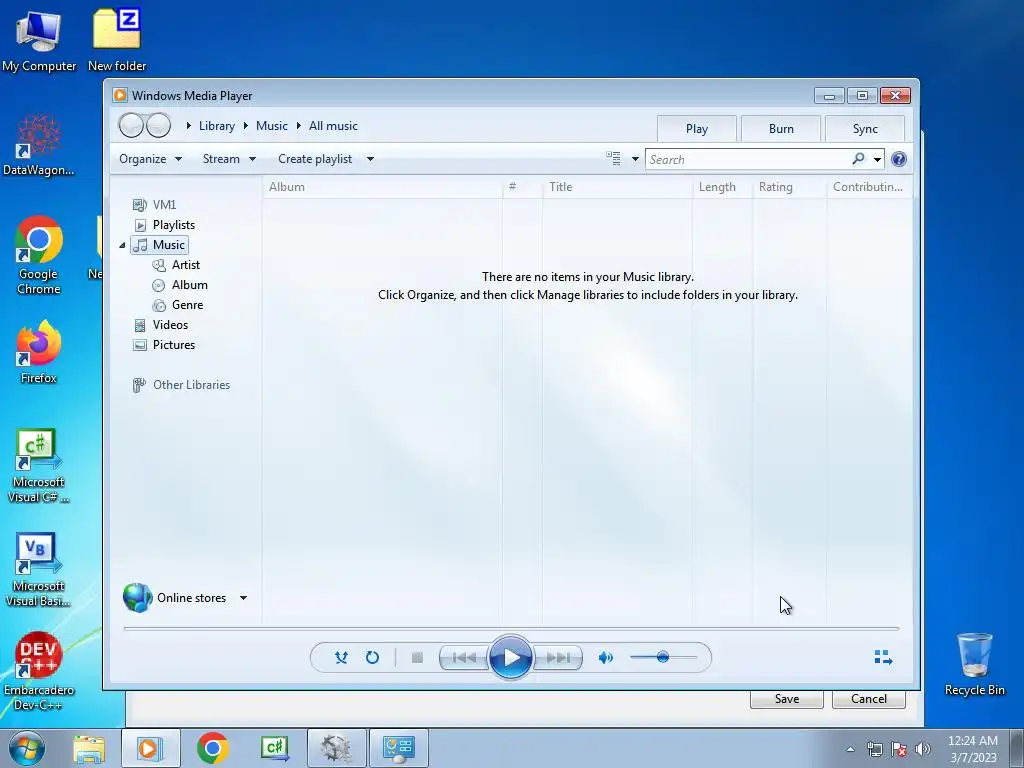Open the Stream menu
This screenshot has width=1024, height=768.
229,159
